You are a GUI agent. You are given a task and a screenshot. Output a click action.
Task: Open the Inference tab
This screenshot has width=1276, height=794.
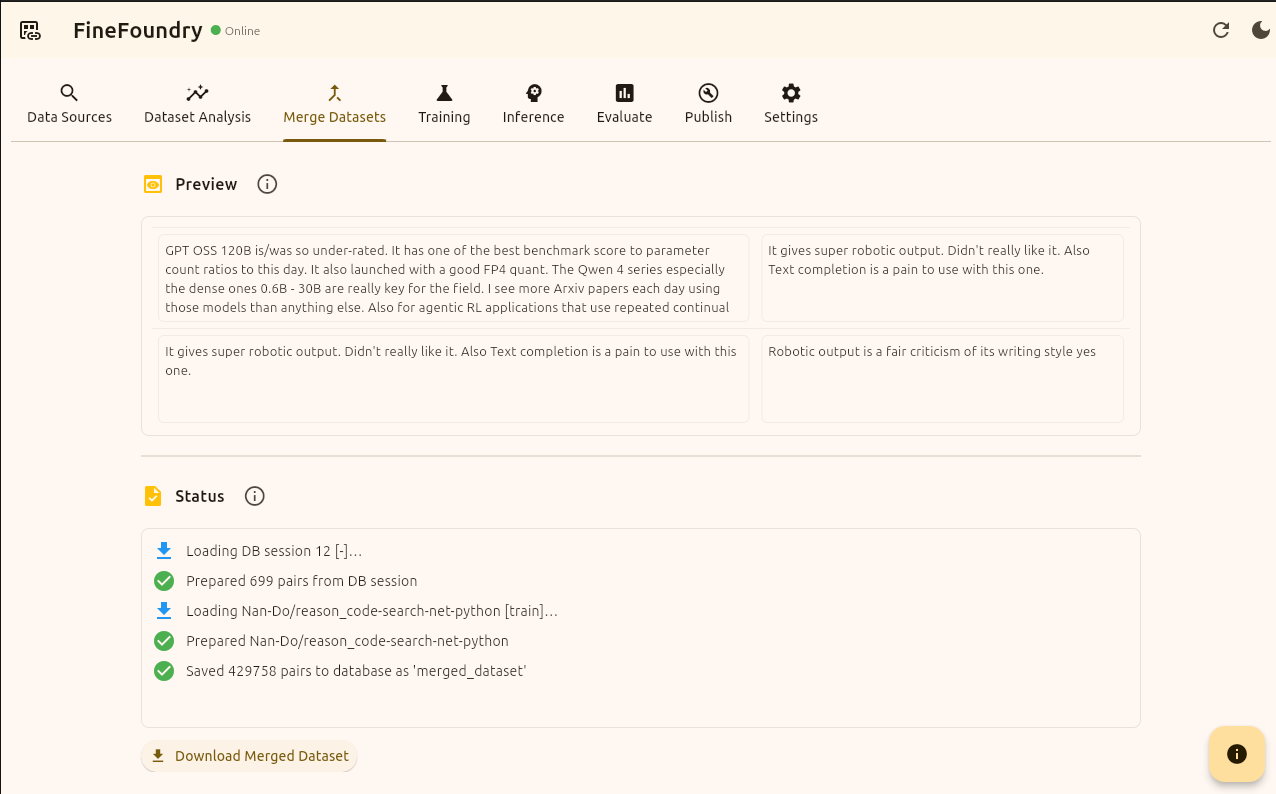tap(533, 104)
